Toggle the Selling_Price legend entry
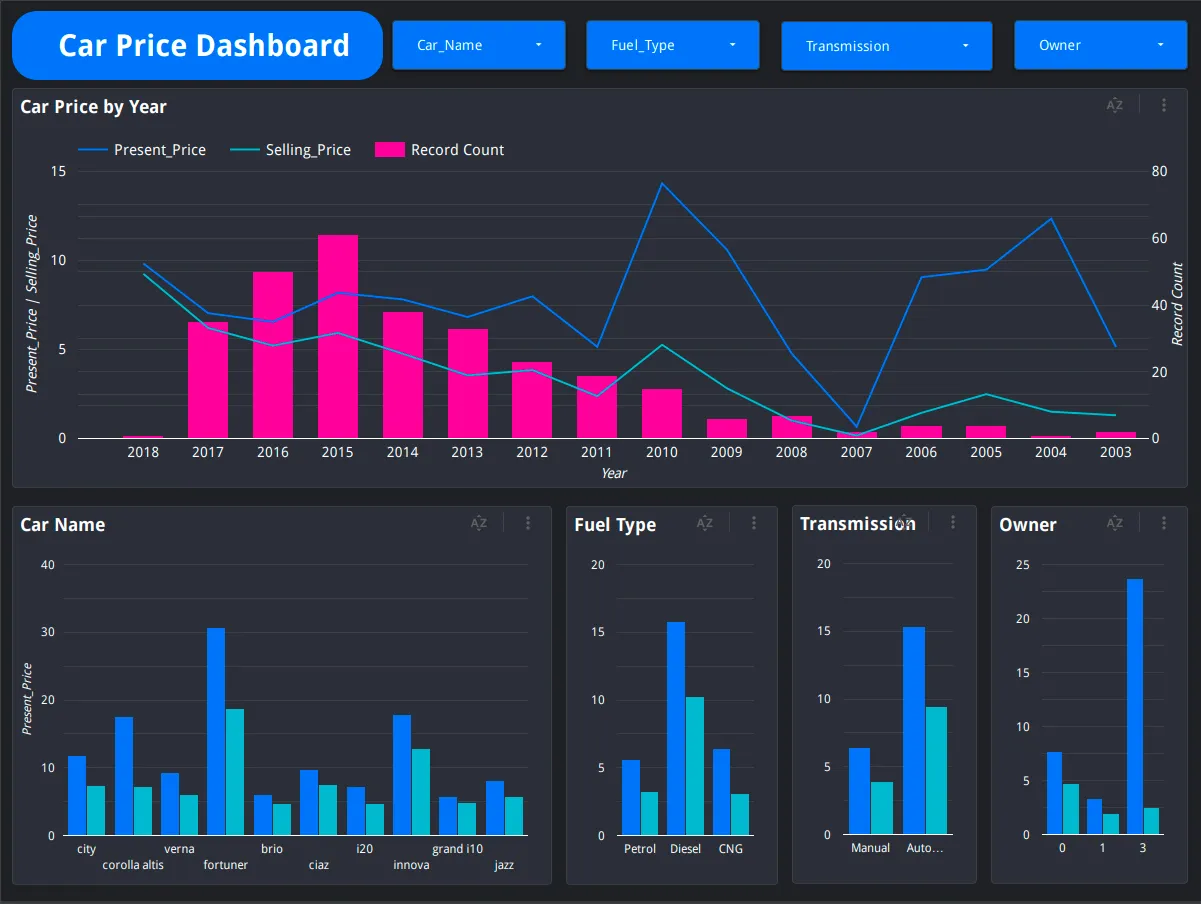Image resolution: width=1201 pixels, height=904 pixels. (x=291, y=150)
